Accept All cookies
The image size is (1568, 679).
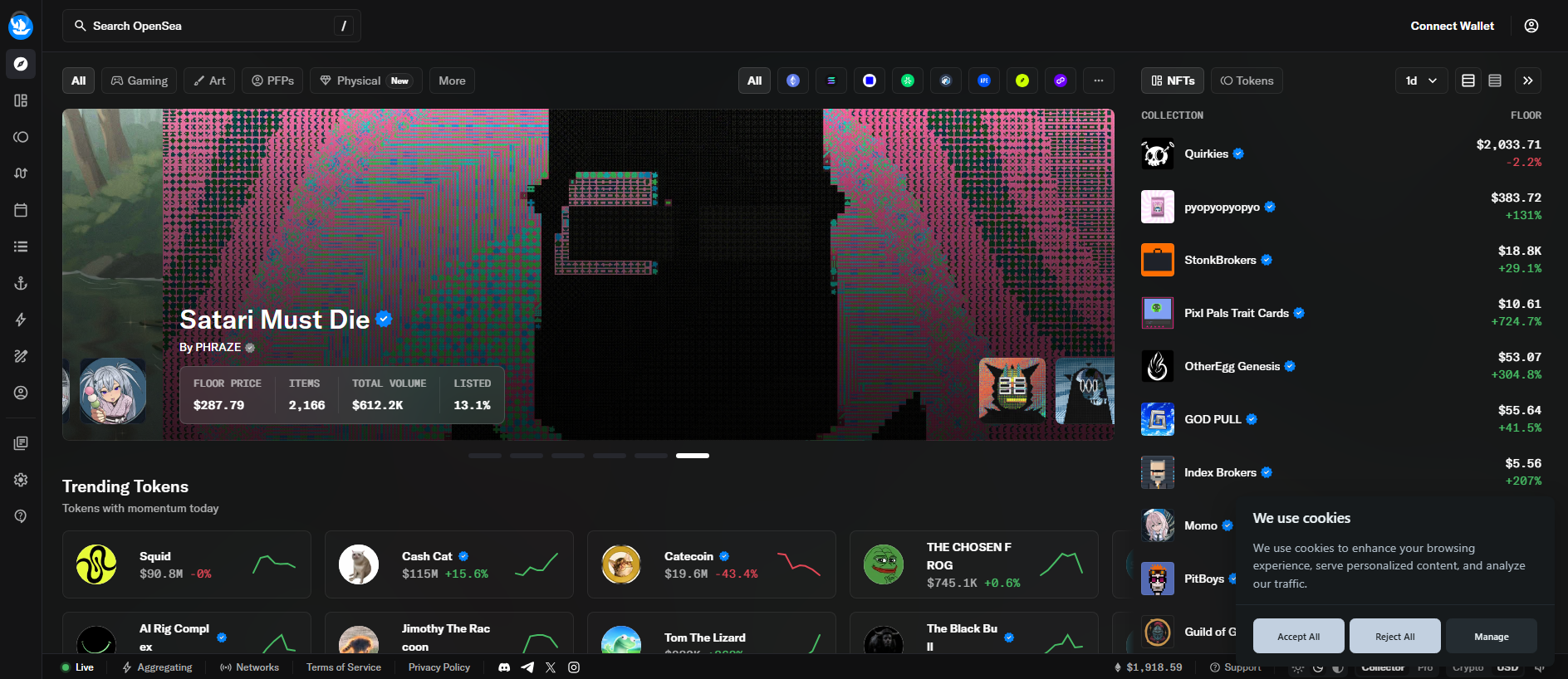coord(1298,637)
